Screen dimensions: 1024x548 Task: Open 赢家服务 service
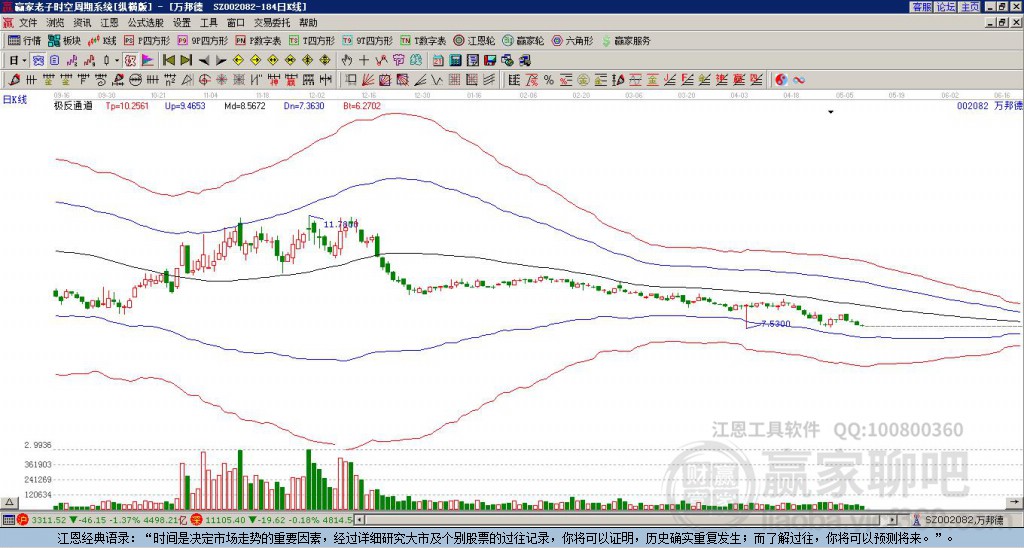coord(626,40)
